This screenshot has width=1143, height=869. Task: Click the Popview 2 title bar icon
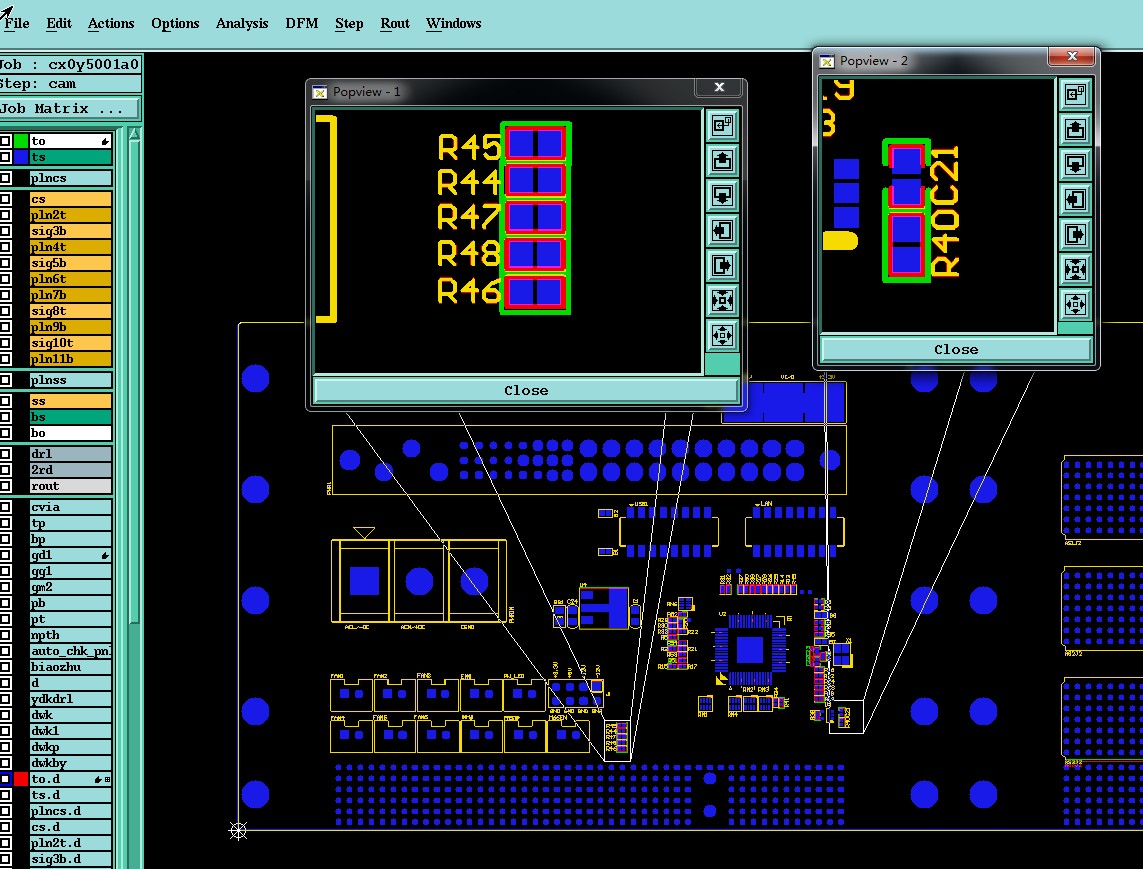coord(827,61)
